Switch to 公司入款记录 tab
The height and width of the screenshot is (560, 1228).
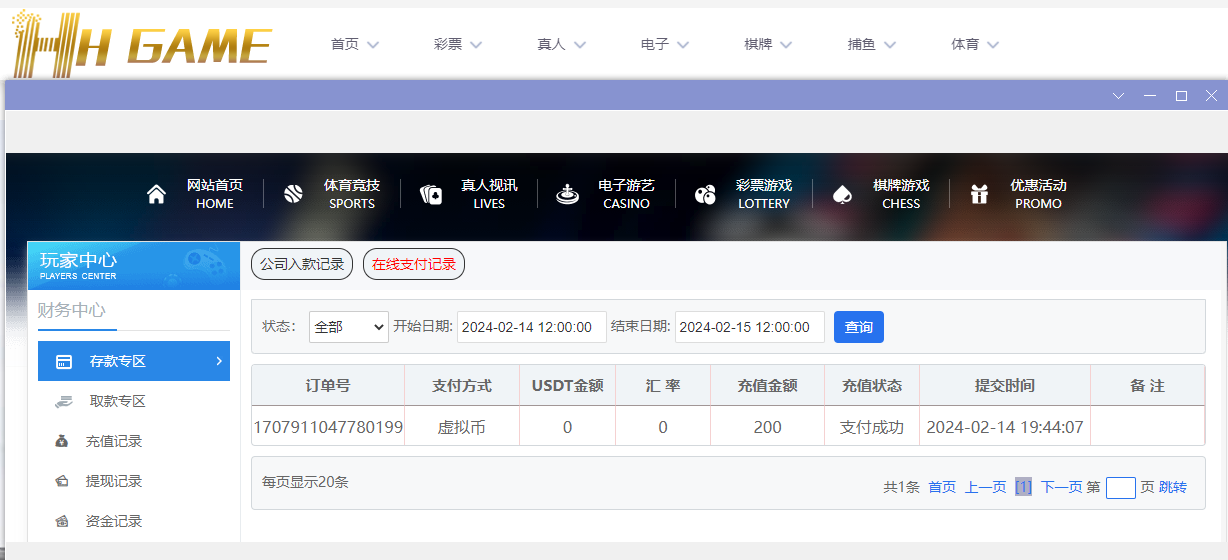tap(302, 264)
